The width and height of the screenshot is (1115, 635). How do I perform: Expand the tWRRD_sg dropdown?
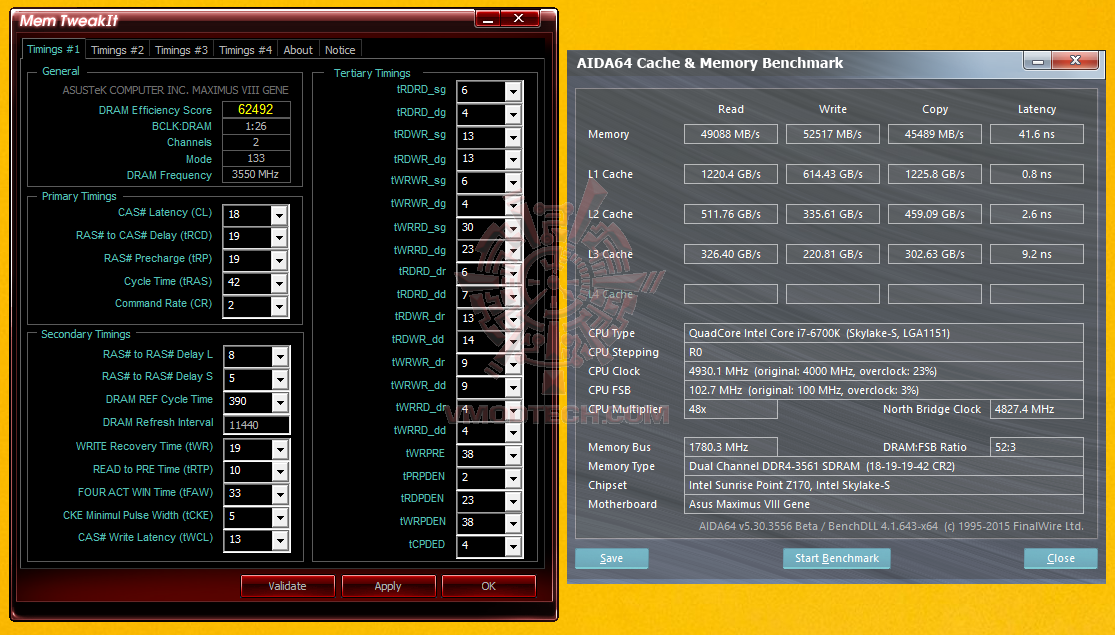pos(513,228)
